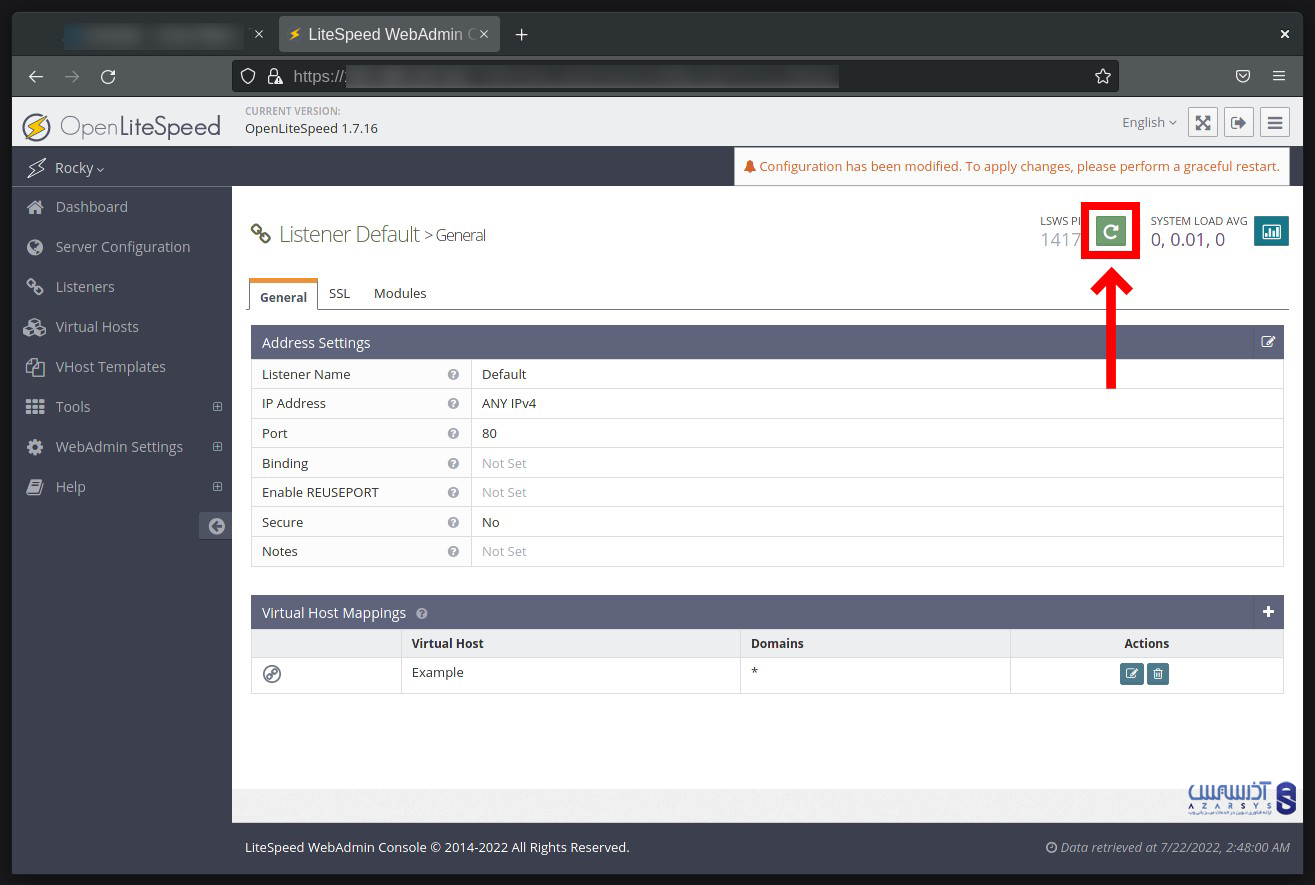
Task: Click the port value 80
Action: pyautogui.click(x=489, y=434)
